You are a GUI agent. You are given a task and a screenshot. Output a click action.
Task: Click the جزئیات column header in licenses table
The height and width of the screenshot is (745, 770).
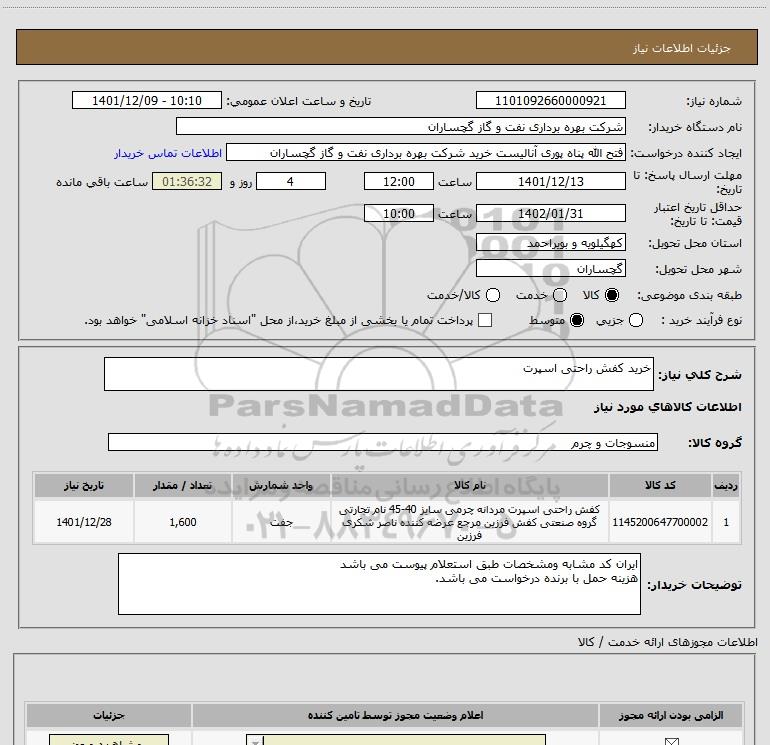pos(109,715)
